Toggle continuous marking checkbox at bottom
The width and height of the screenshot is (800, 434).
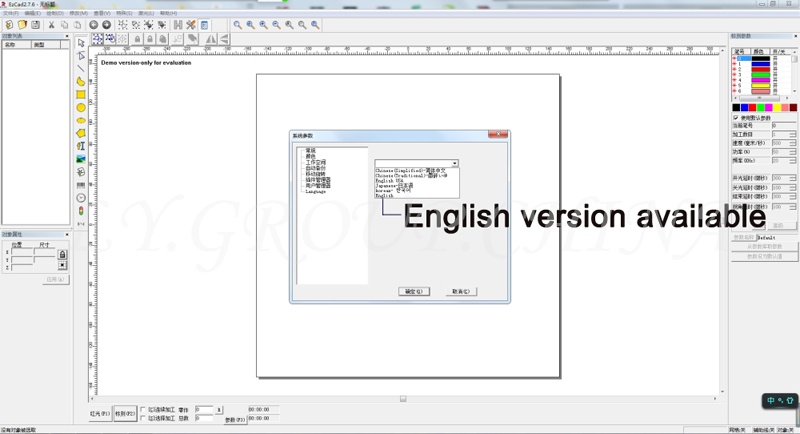click(143, 409)
